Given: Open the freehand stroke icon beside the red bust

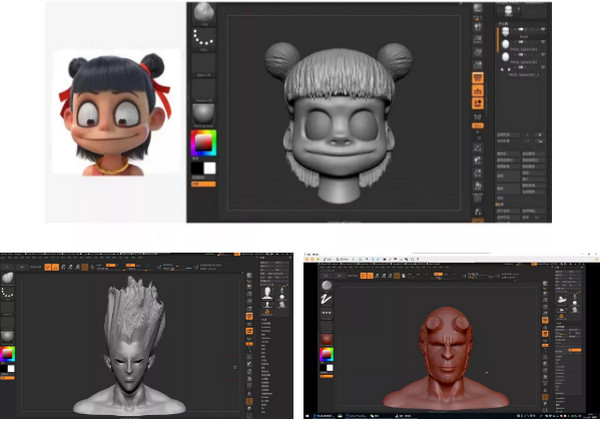Looking at the screenshot, I should (324, 299).
